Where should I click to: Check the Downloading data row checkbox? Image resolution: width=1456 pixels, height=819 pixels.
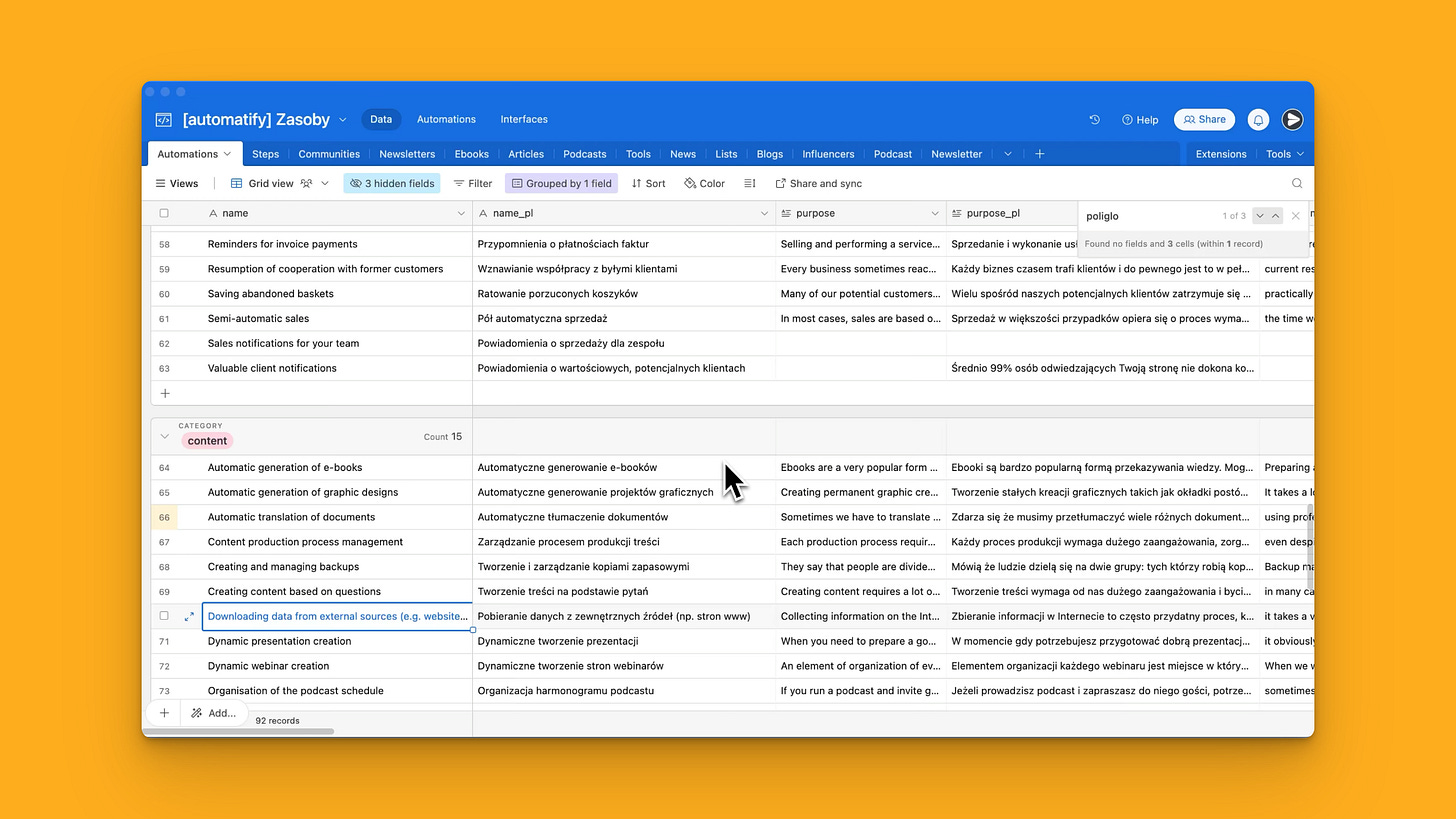(x=164, y=616)
